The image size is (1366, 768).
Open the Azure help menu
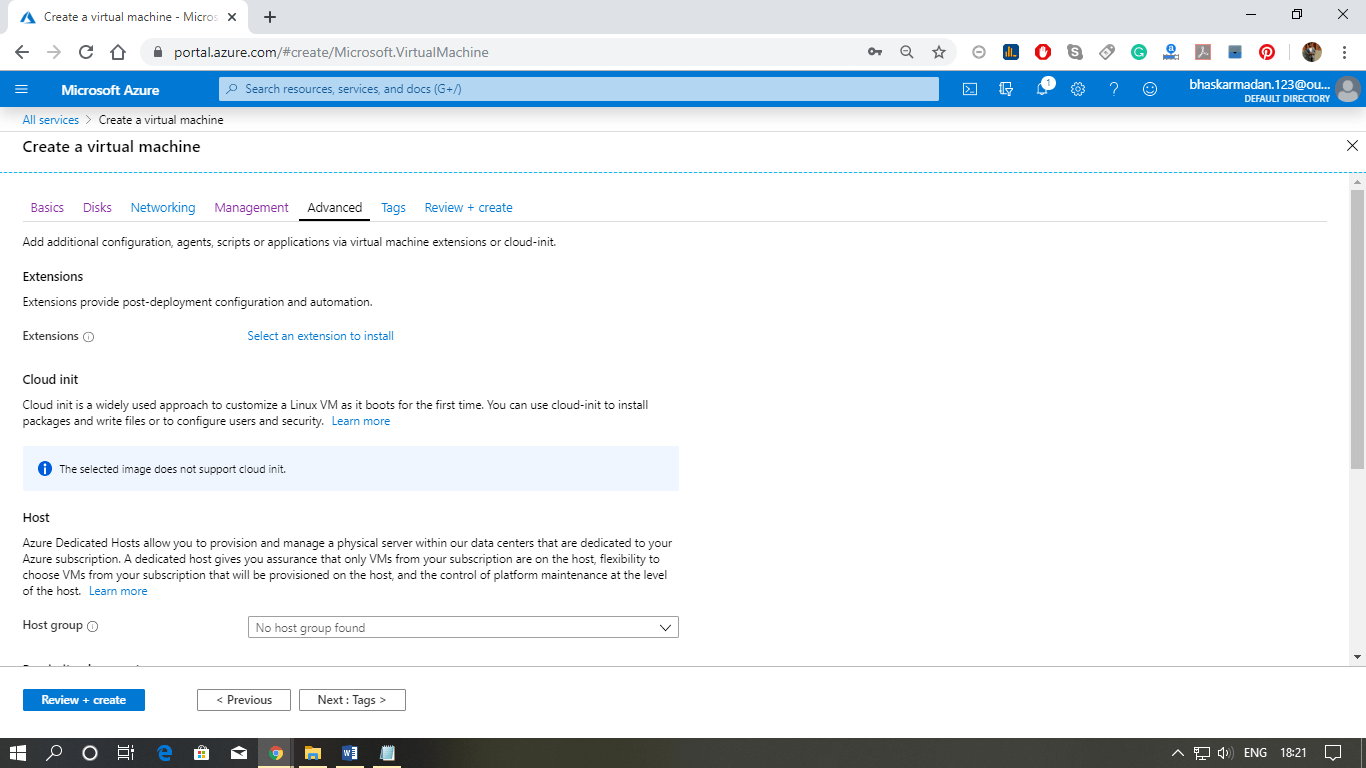point(1114,88)
